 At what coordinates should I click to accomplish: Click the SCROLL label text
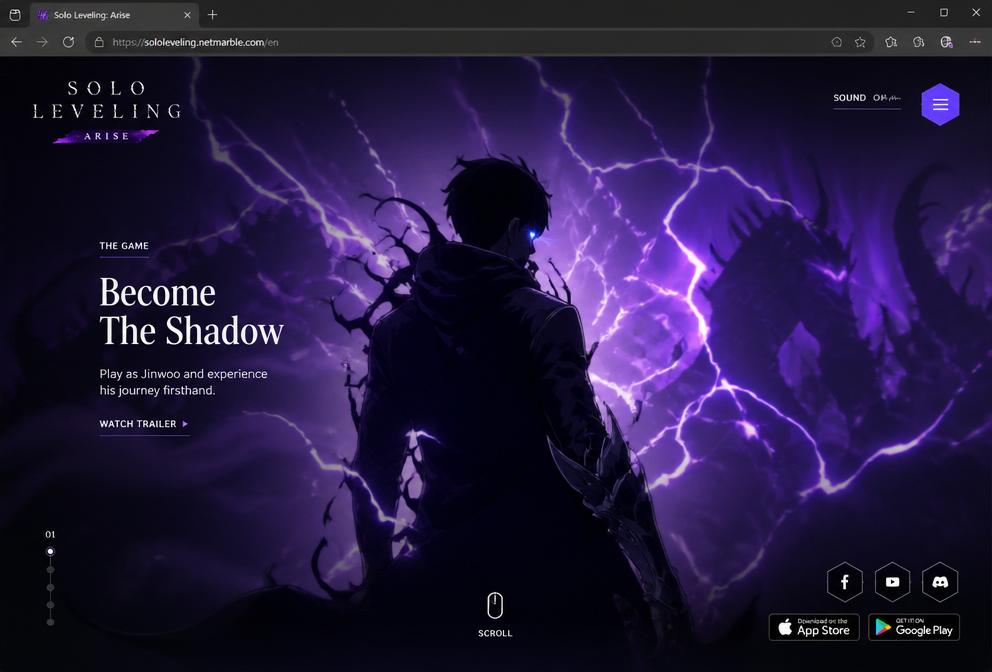pos(495,633)
